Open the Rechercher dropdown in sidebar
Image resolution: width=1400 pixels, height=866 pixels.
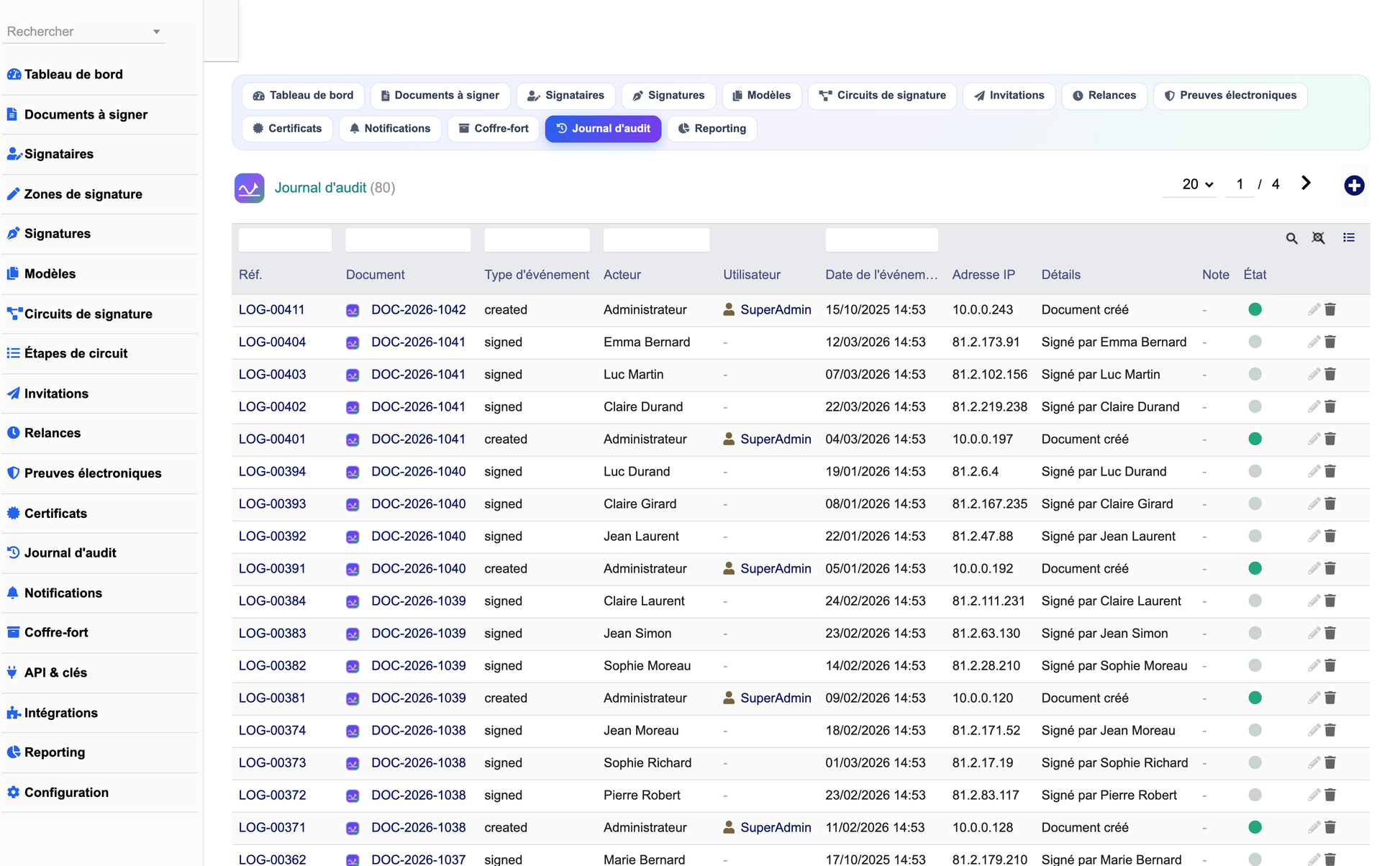(x=83, y=32)
